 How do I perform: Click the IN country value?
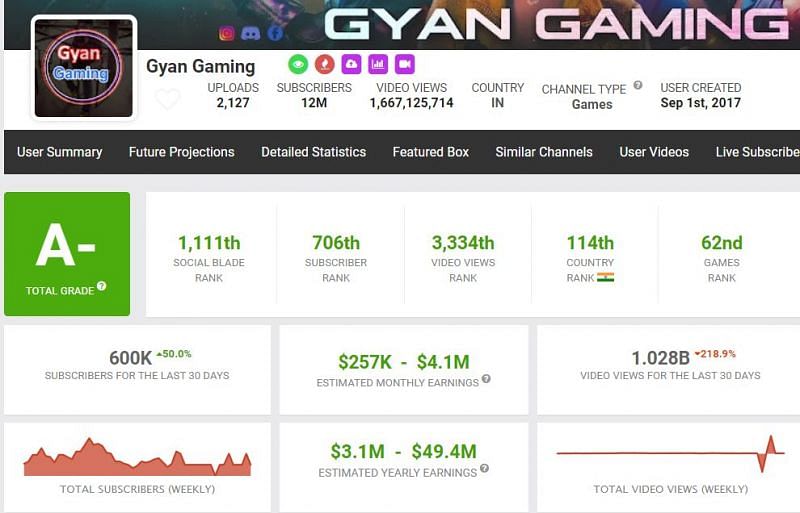[497, 103]
